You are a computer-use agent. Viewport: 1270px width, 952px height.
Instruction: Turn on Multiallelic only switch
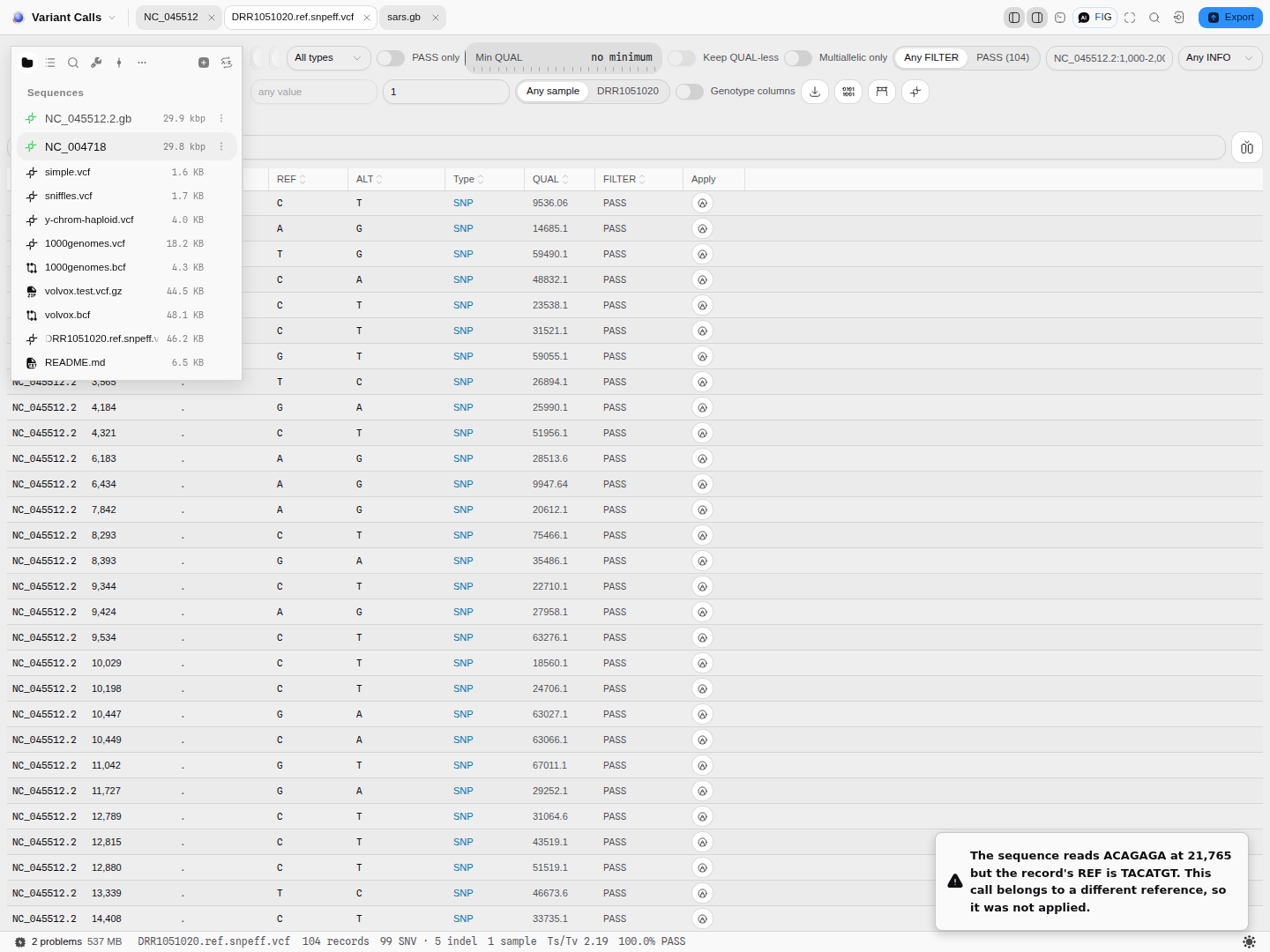[798, 58]
